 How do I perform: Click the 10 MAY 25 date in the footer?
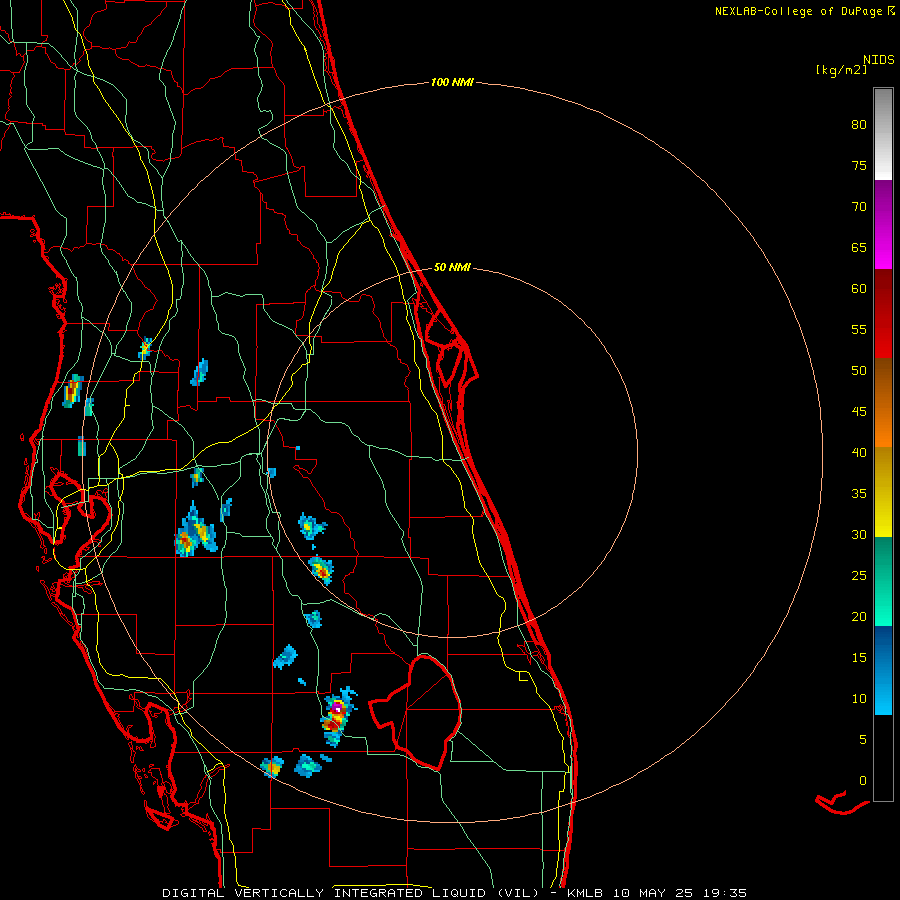[x=653, y=893]
